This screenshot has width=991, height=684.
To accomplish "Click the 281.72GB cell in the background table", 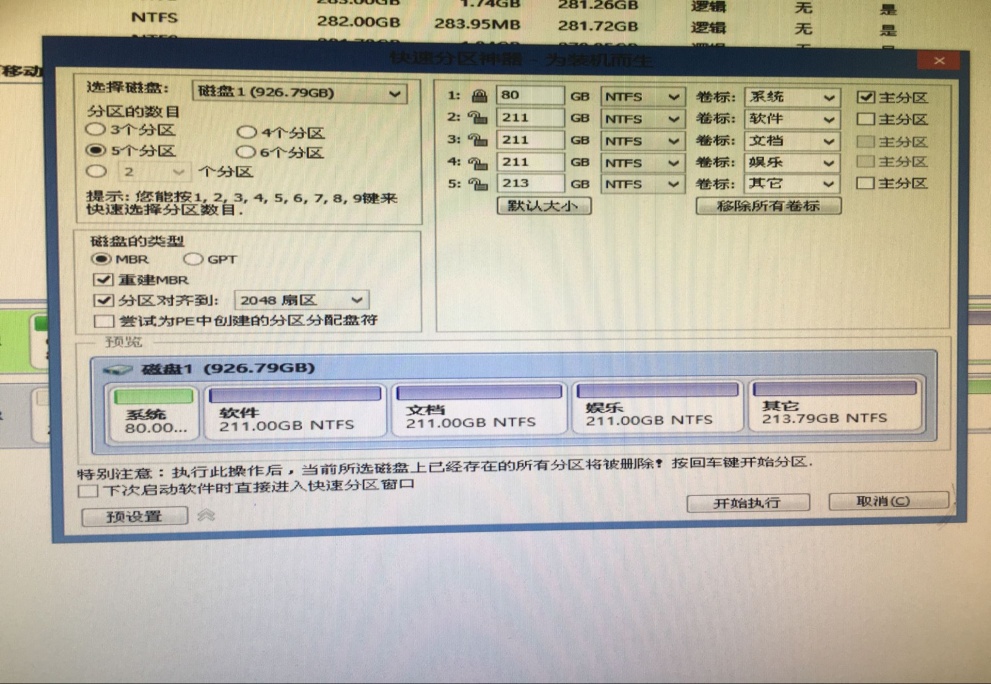I will click(598, 27).
